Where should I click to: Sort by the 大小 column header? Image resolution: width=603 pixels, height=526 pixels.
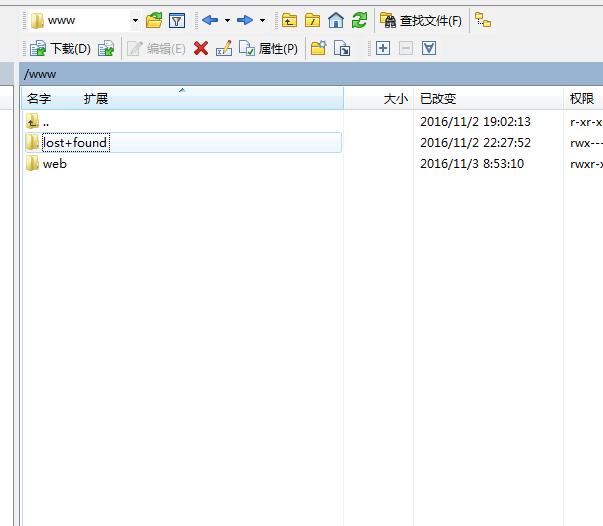(379, 99)
